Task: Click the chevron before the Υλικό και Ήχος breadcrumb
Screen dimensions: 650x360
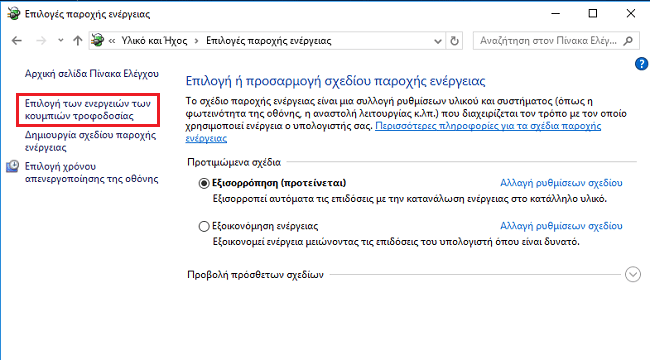Action: (112, 41)
